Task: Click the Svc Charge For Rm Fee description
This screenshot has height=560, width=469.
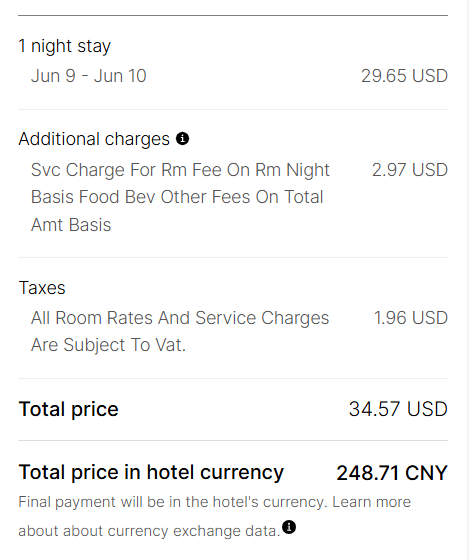Action: click(180, 198)
